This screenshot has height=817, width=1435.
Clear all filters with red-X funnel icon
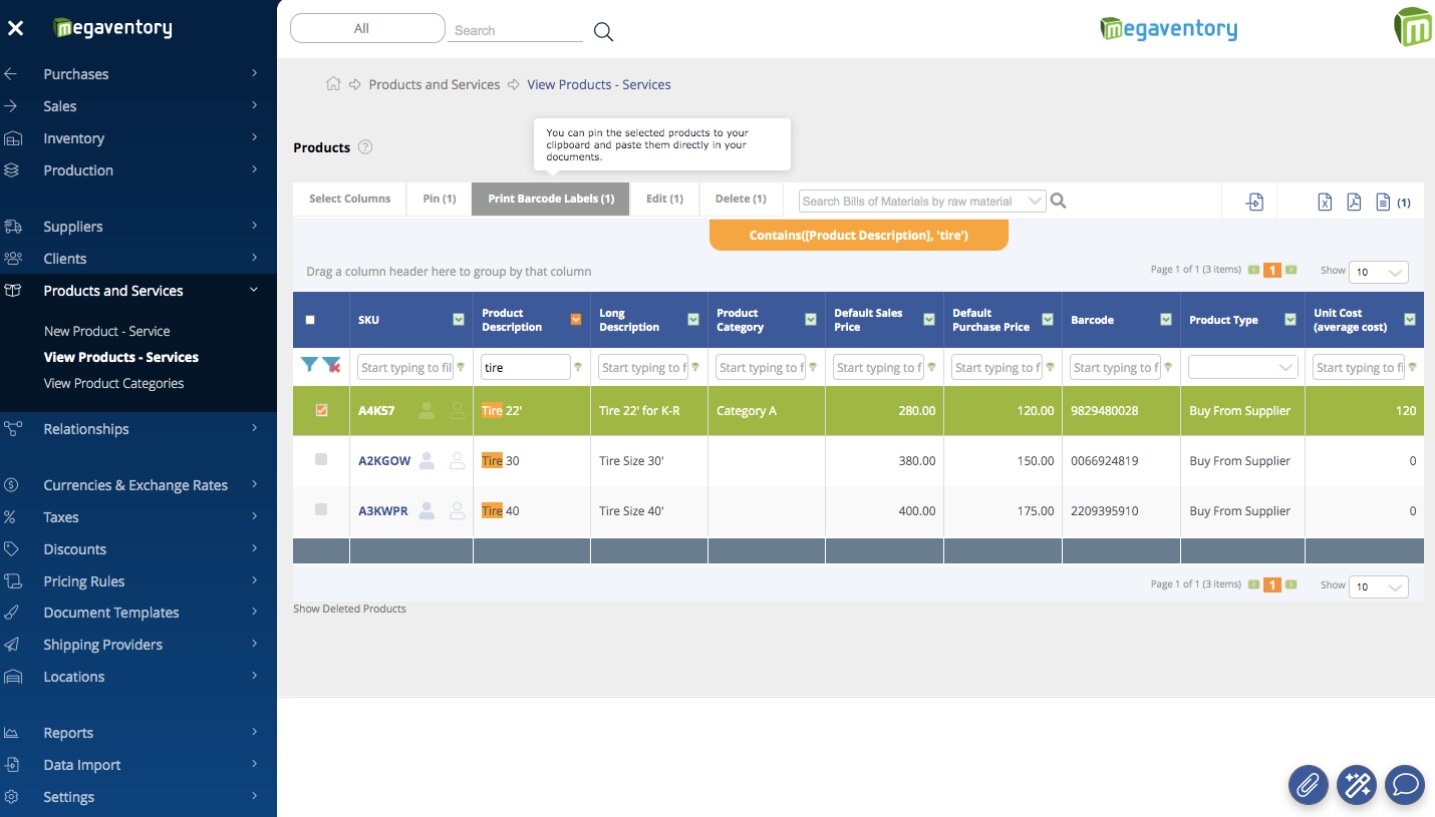[331, 366]
